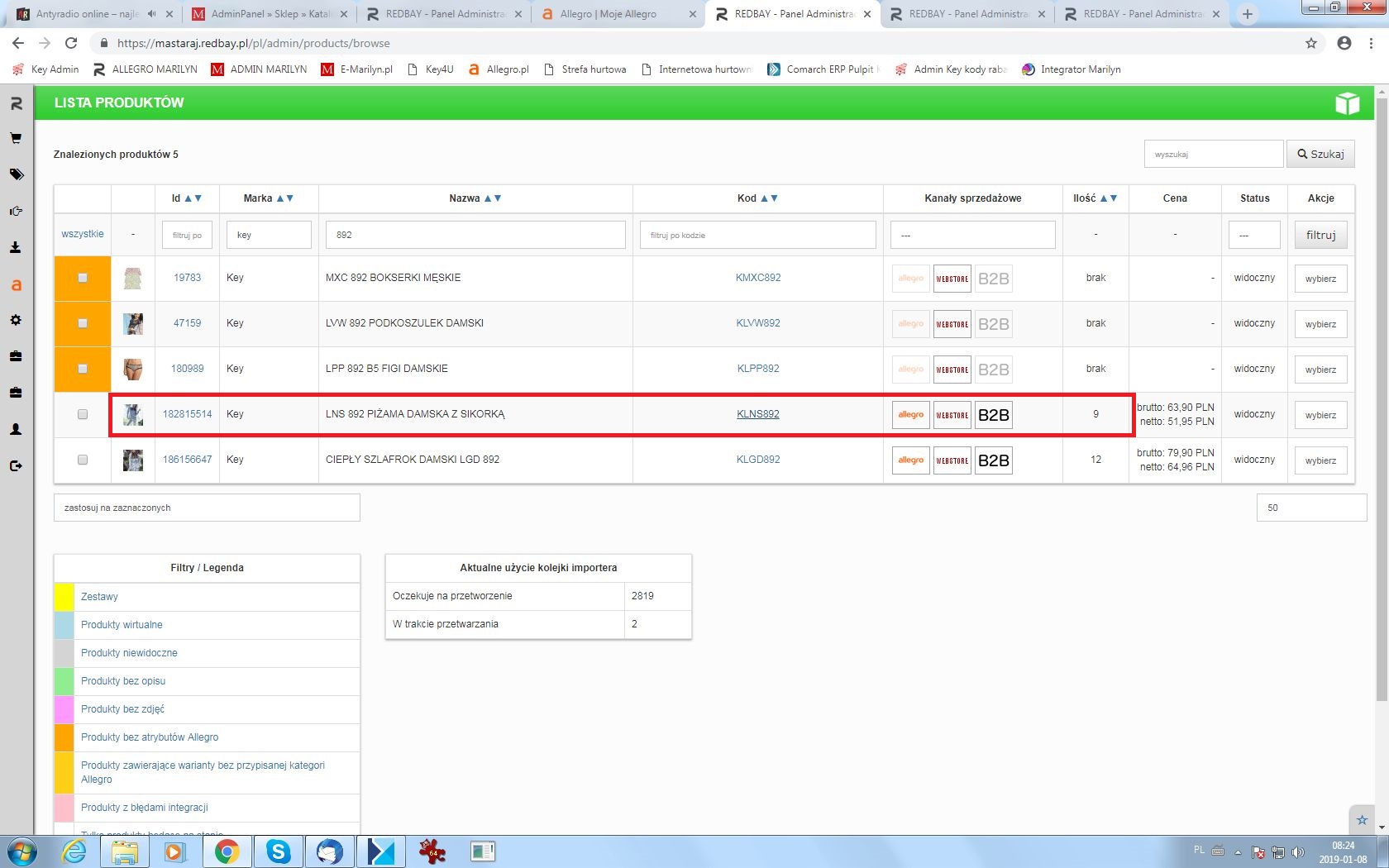Click the allegro channel icon for KLGD892
The width and height of the screenshot is (1389, 868).
pos(910,460)
